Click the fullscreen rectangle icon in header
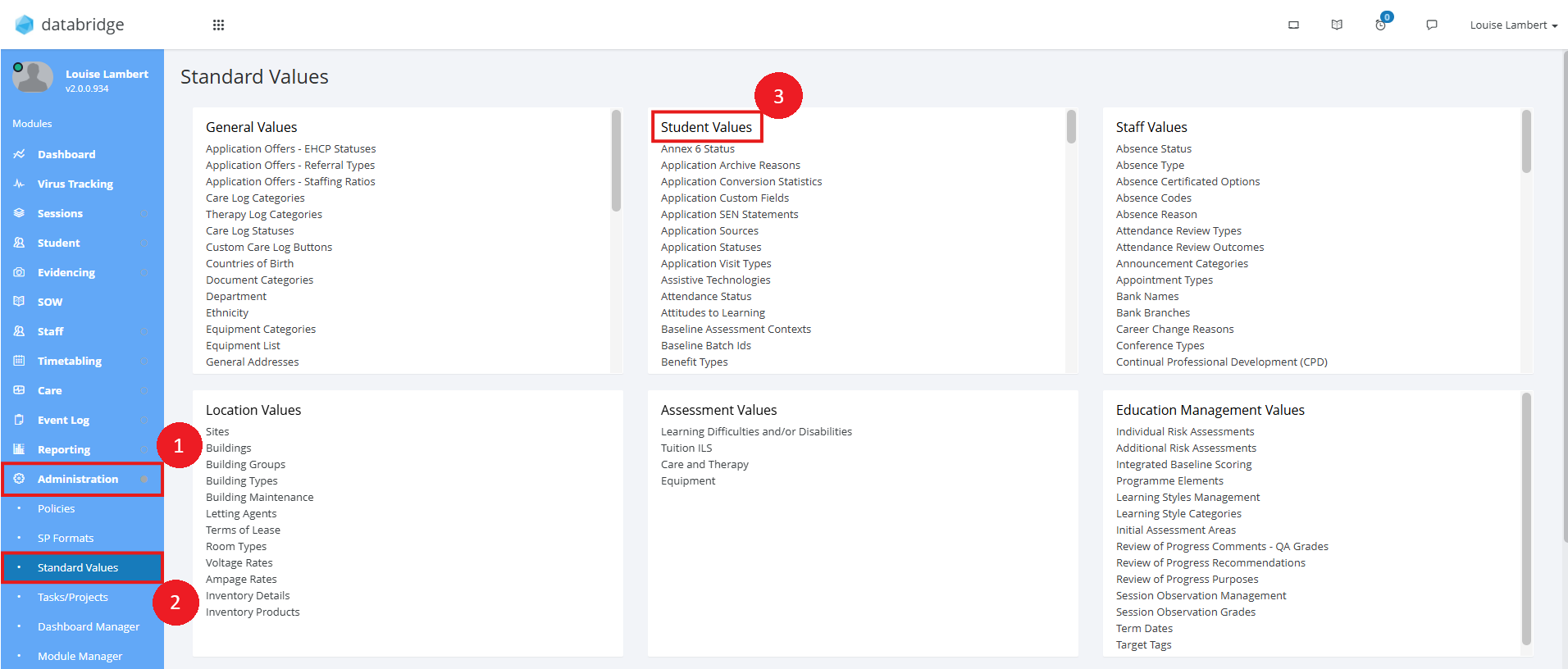The width and height of the screenshot is (1568, 669). click(x=1293, y=25)
